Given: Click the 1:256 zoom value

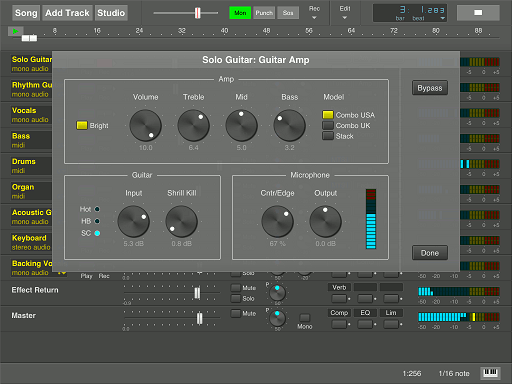Looking at the screenshot, I should coord(412,374).
